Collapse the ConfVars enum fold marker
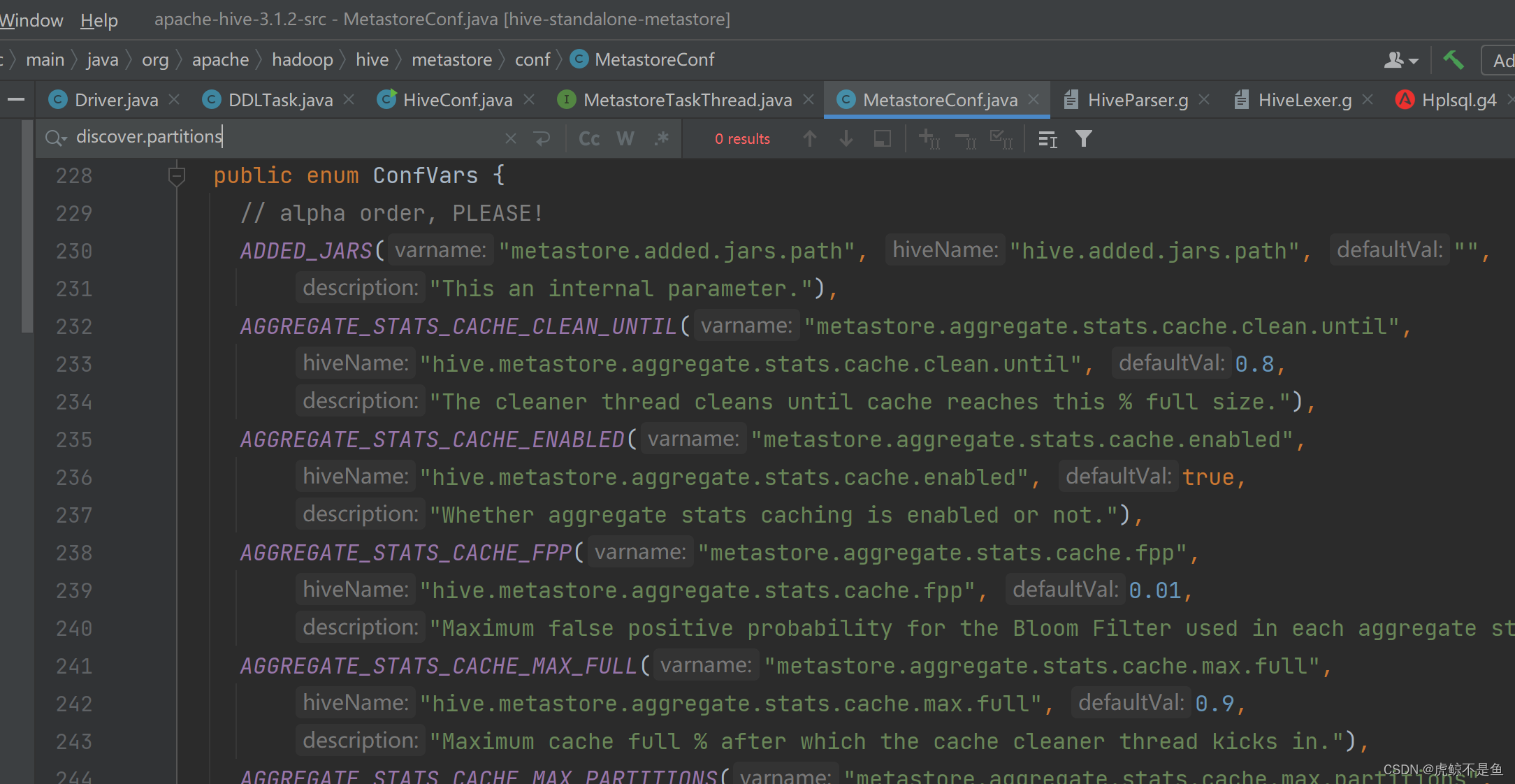The width and height of the screenshot is (1515, 784). point(177,175)
